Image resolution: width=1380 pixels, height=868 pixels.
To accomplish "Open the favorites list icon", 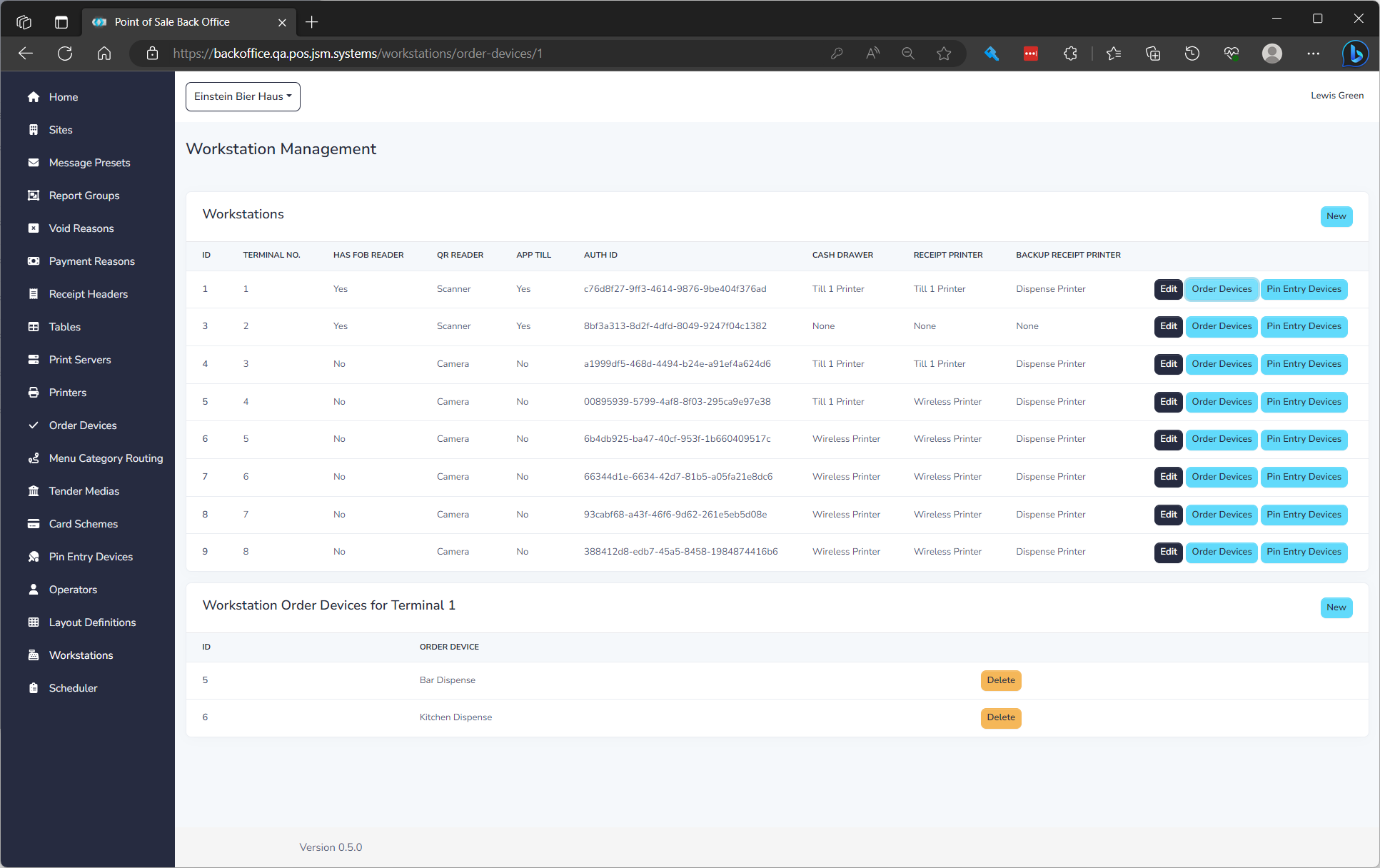I will point(1114,54).
